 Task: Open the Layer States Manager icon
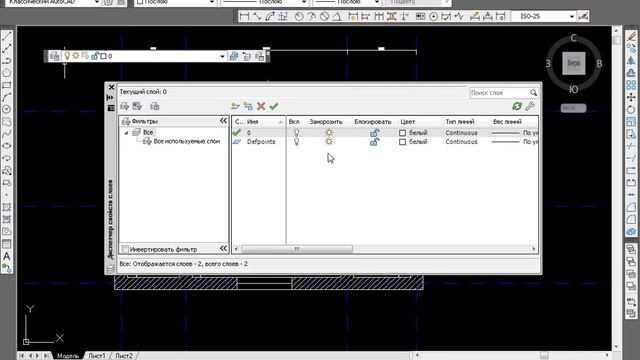point(154,107)
